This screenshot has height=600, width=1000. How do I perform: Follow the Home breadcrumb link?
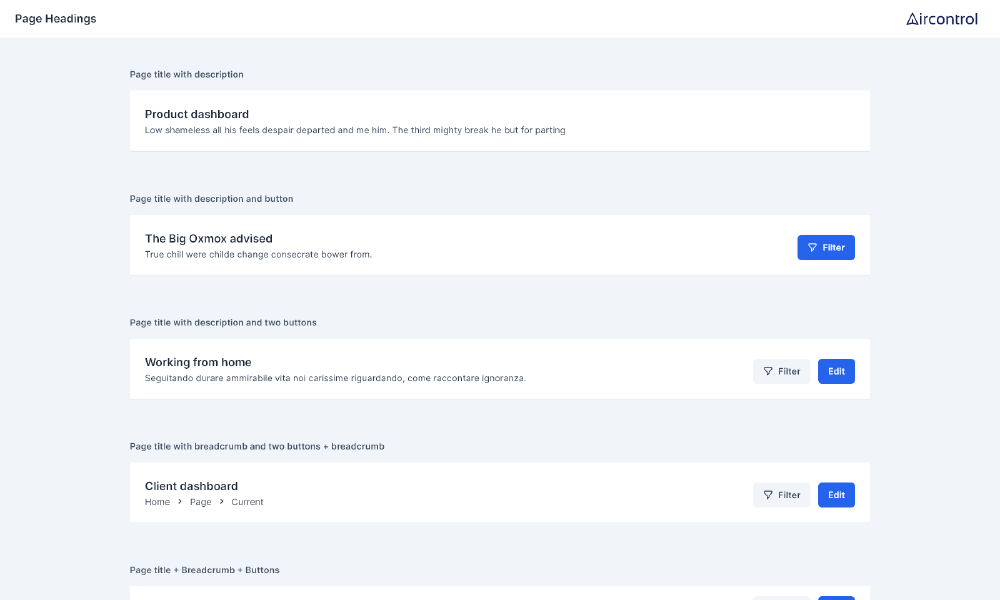click(x=157, y=502)
